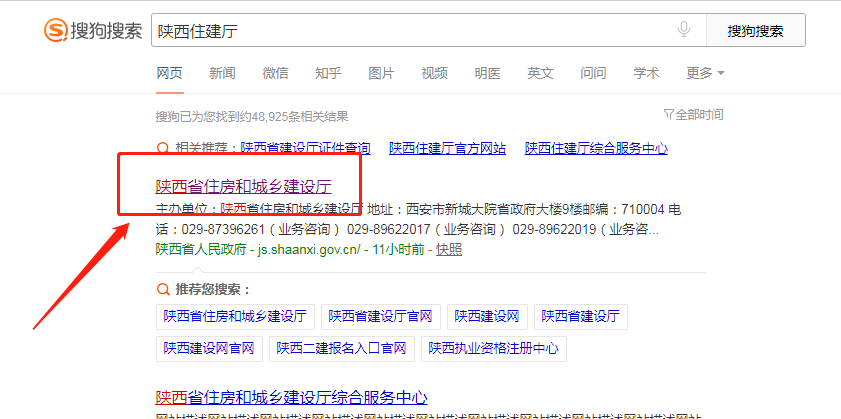Open related link 陕西省建设厅证件查询
Image resolution: width=841 pixels, height=419 pixels.
(x=305, y=148)
